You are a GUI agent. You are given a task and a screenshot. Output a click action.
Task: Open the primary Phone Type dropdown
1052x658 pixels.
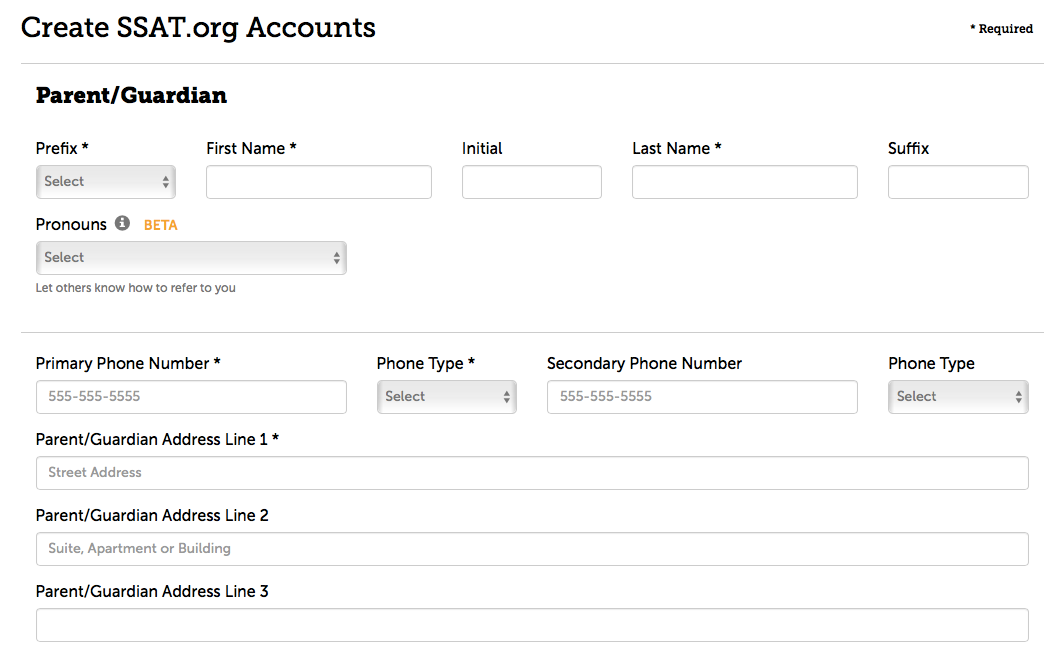447,396
